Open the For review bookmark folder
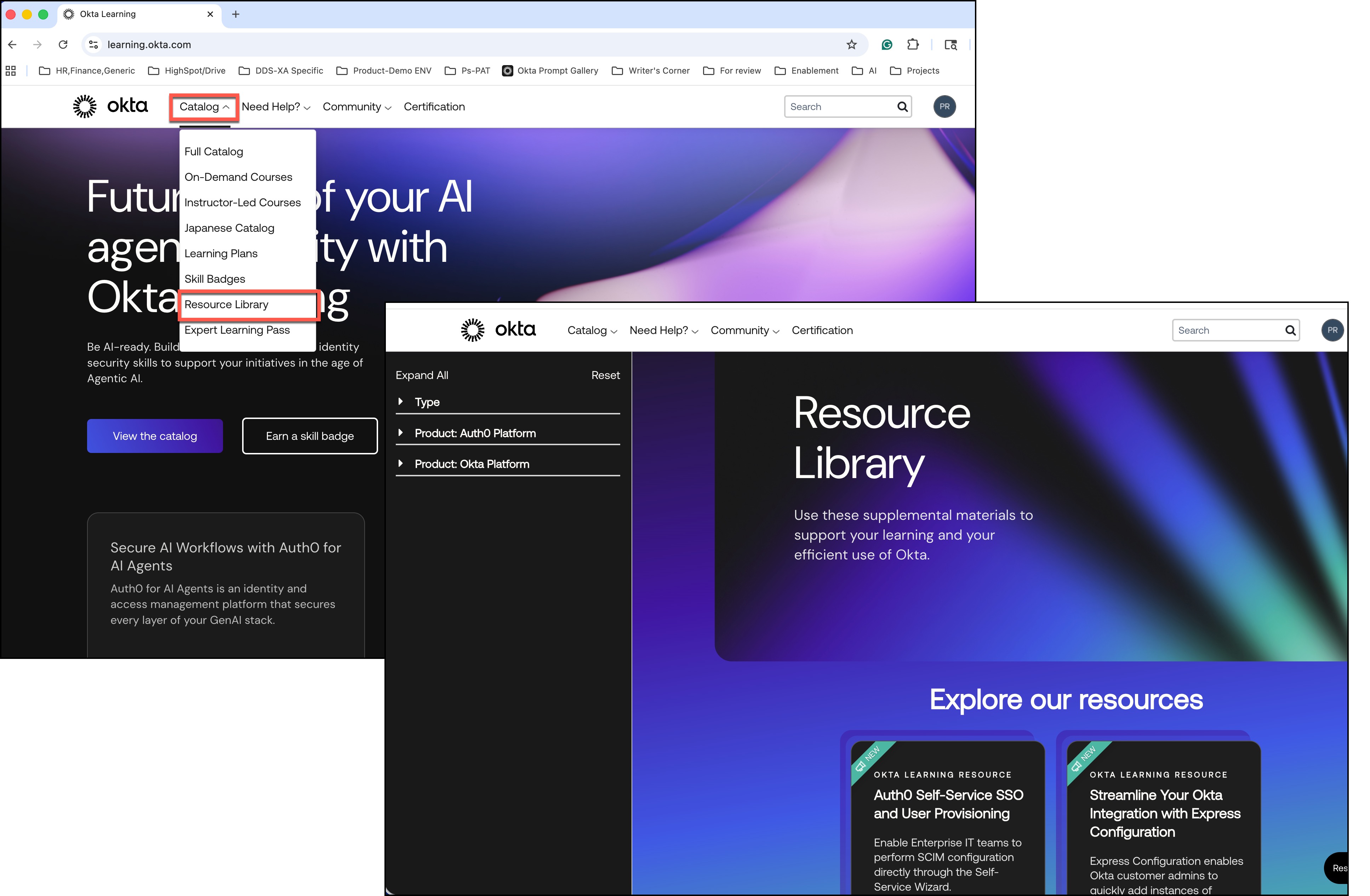Viewport: 1370px width, 896px height. (732, 71)
